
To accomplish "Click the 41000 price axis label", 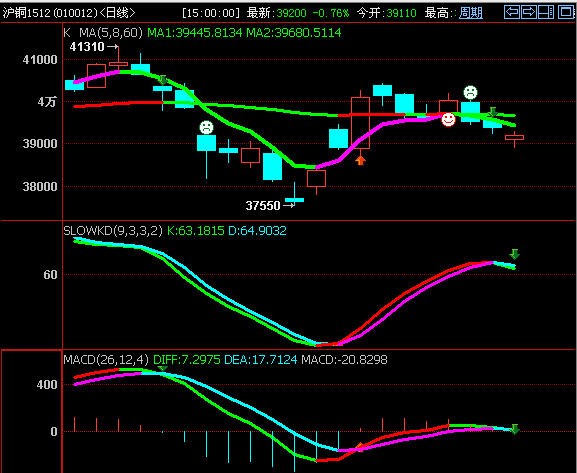I will [x=40, y=60].
